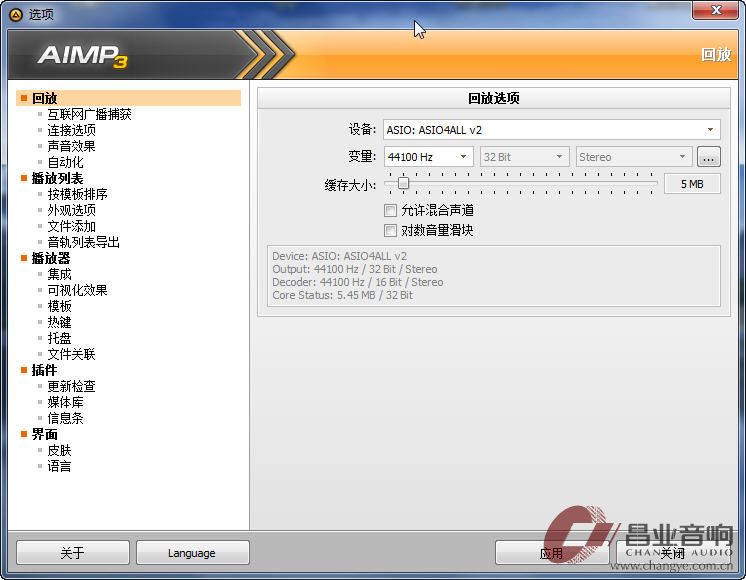Open the 外观选项 settings page
The image size is (746, 580).
click(71, 210)
